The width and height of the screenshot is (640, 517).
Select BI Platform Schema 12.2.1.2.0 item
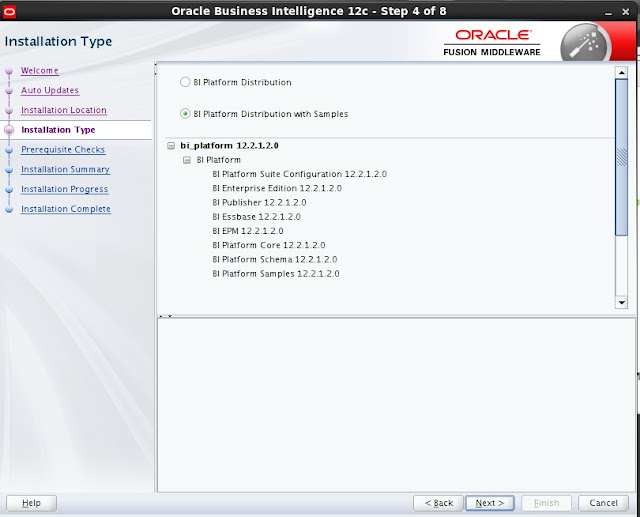[275, 260]
